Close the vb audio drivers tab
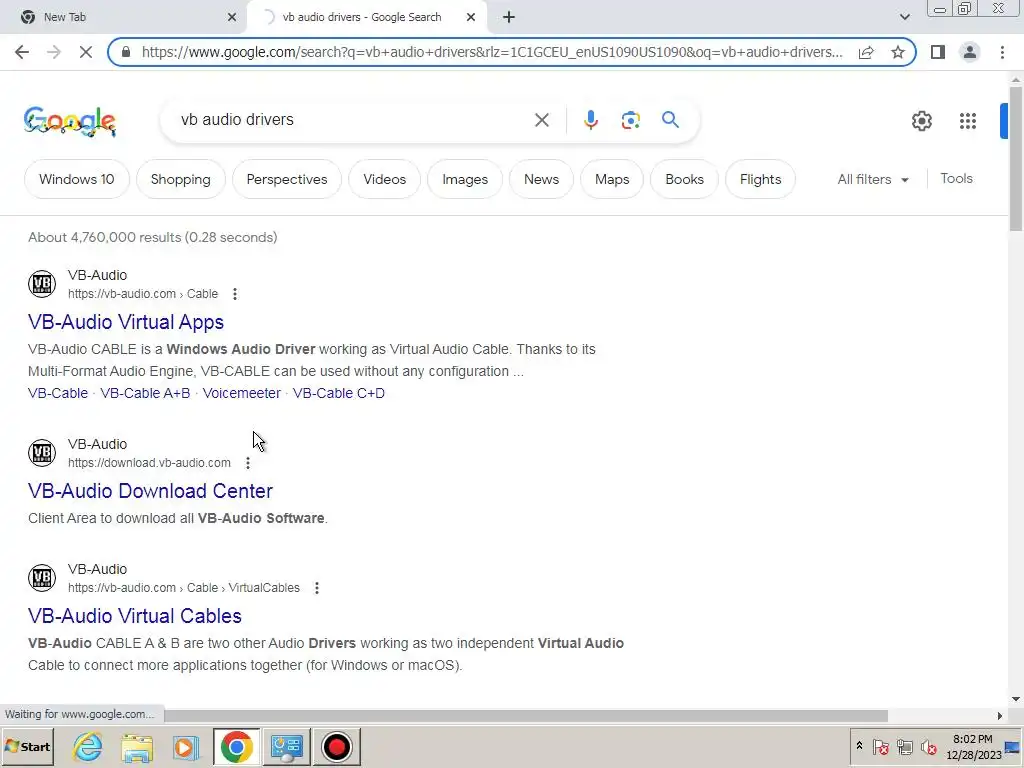This screenshot has width=1024, height=768. (471, 17)
